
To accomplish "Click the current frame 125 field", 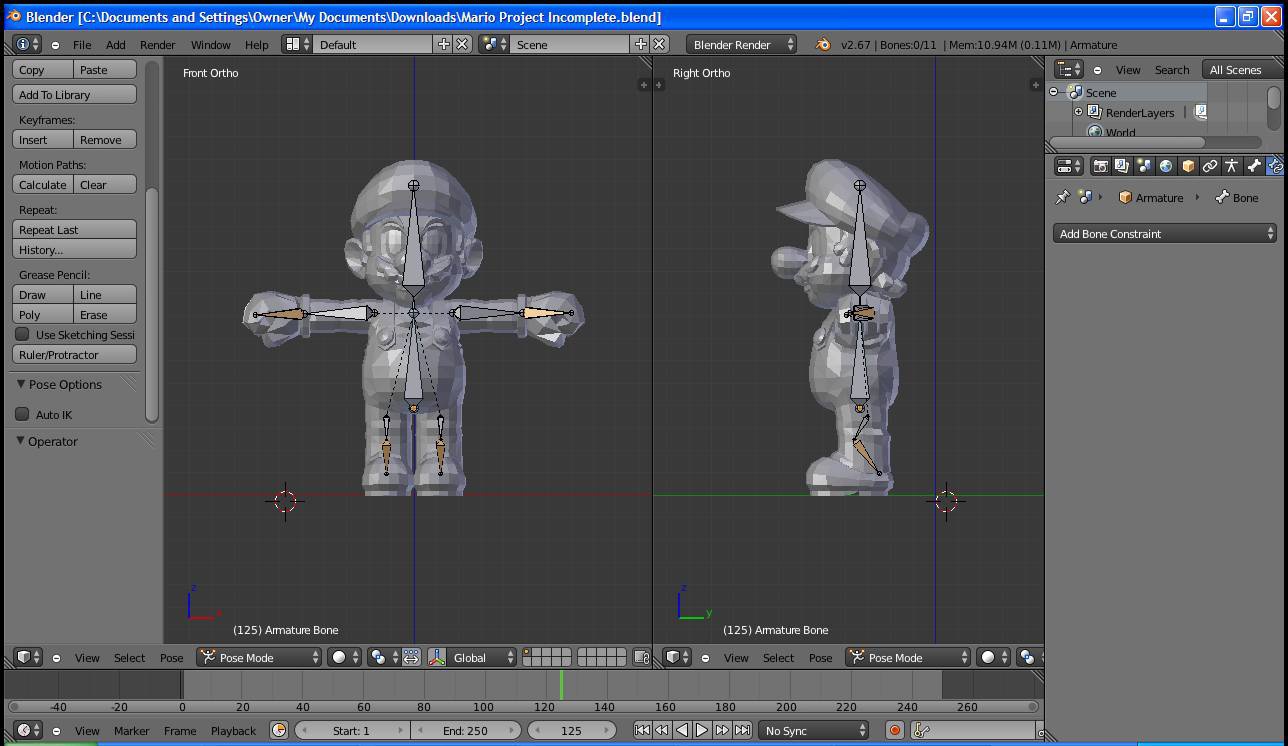I will pyautogui.click(x=571, y=730).
